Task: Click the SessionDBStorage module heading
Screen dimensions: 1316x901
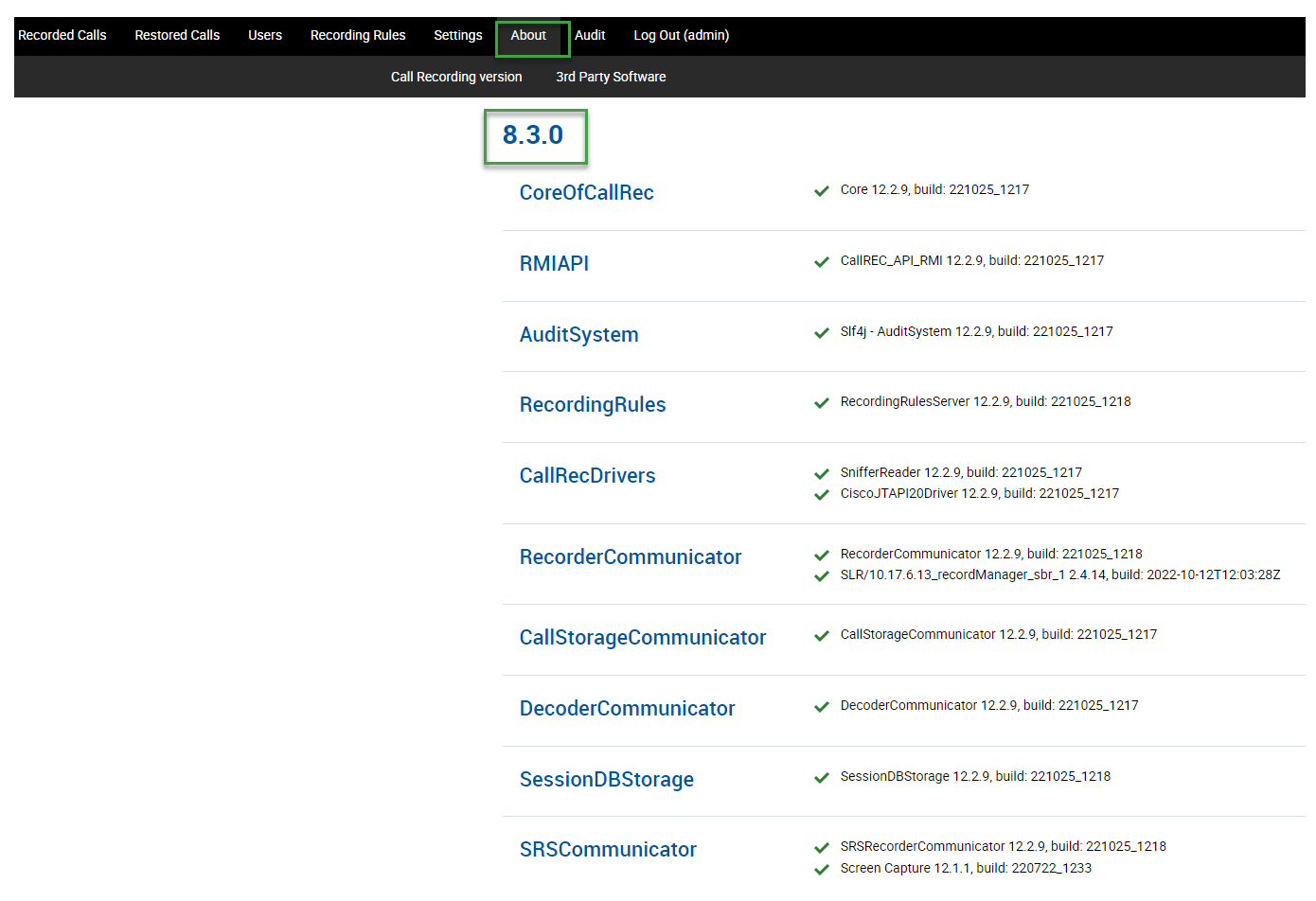Action: (x=606, y=779)
